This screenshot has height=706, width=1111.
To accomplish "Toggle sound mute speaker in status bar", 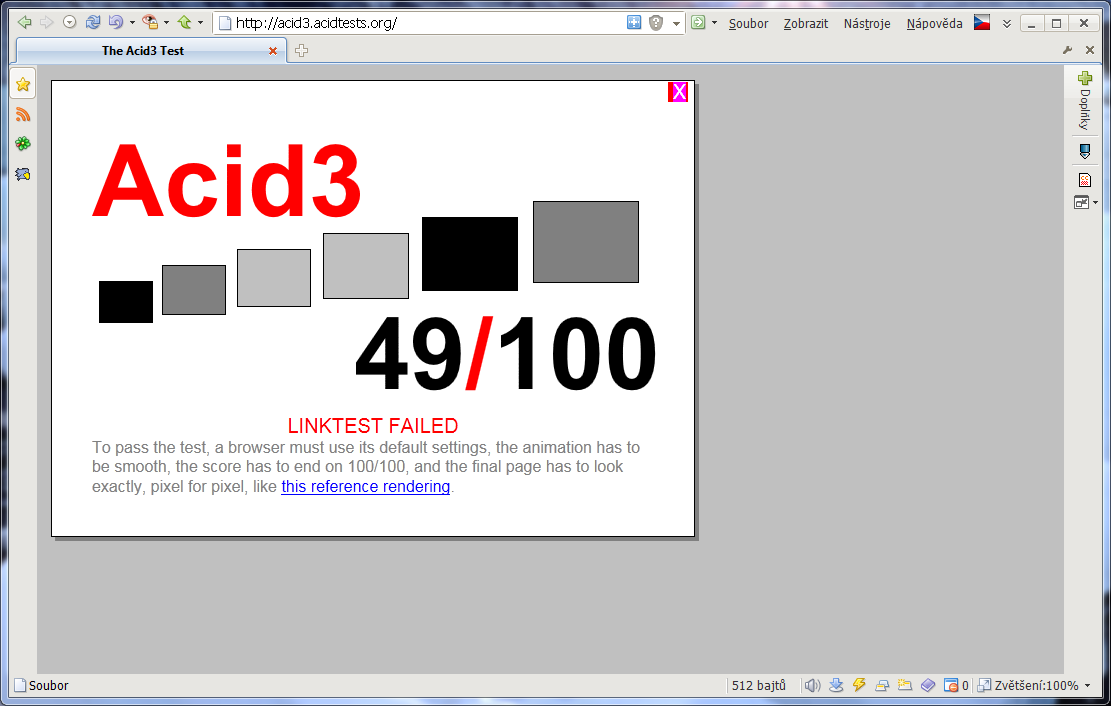I will pos(812,685).
